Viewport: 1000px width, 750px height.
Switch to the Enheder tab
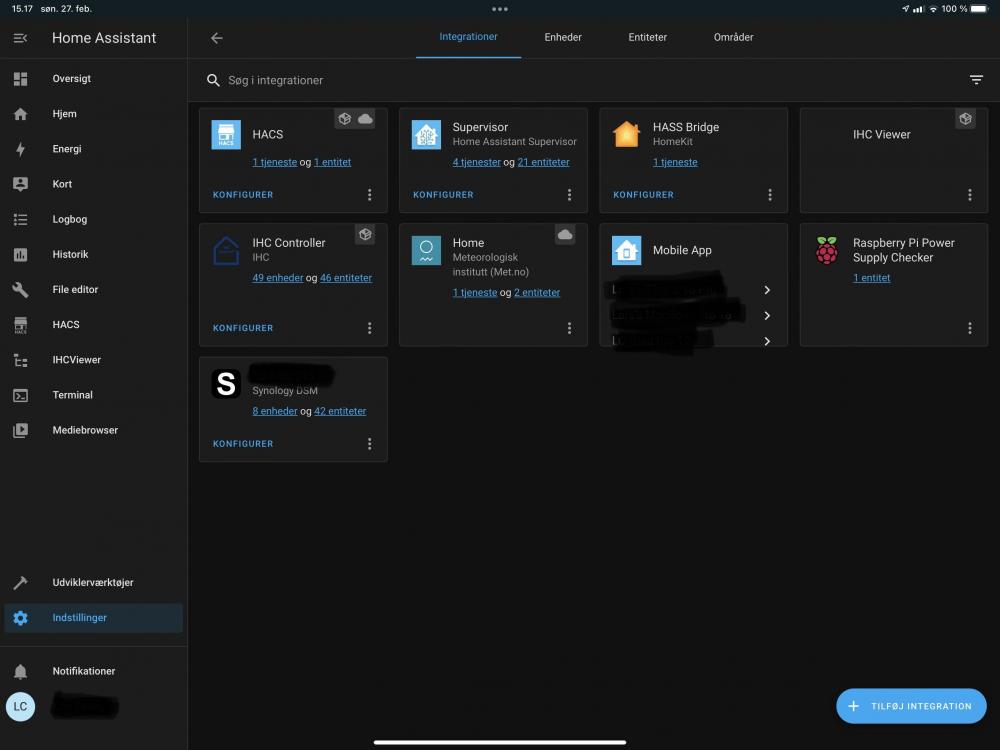[563, 37]
